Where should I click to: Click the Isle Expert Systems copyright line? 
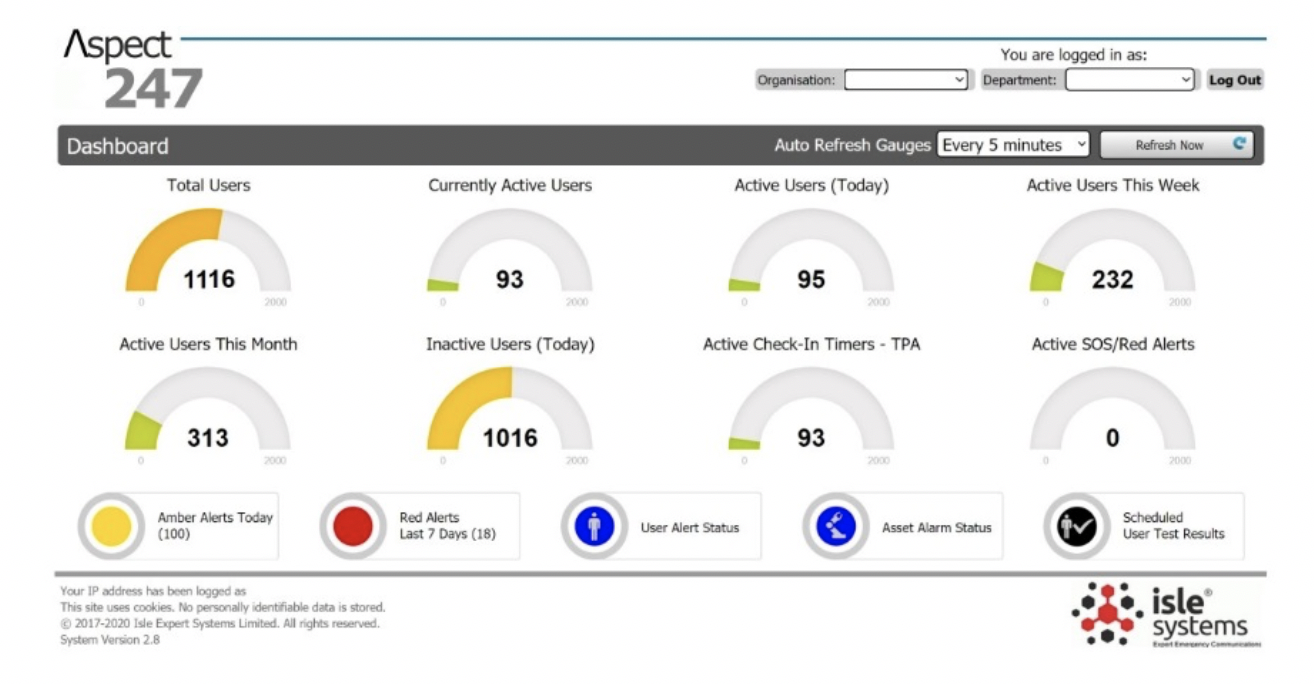(220, 623)
